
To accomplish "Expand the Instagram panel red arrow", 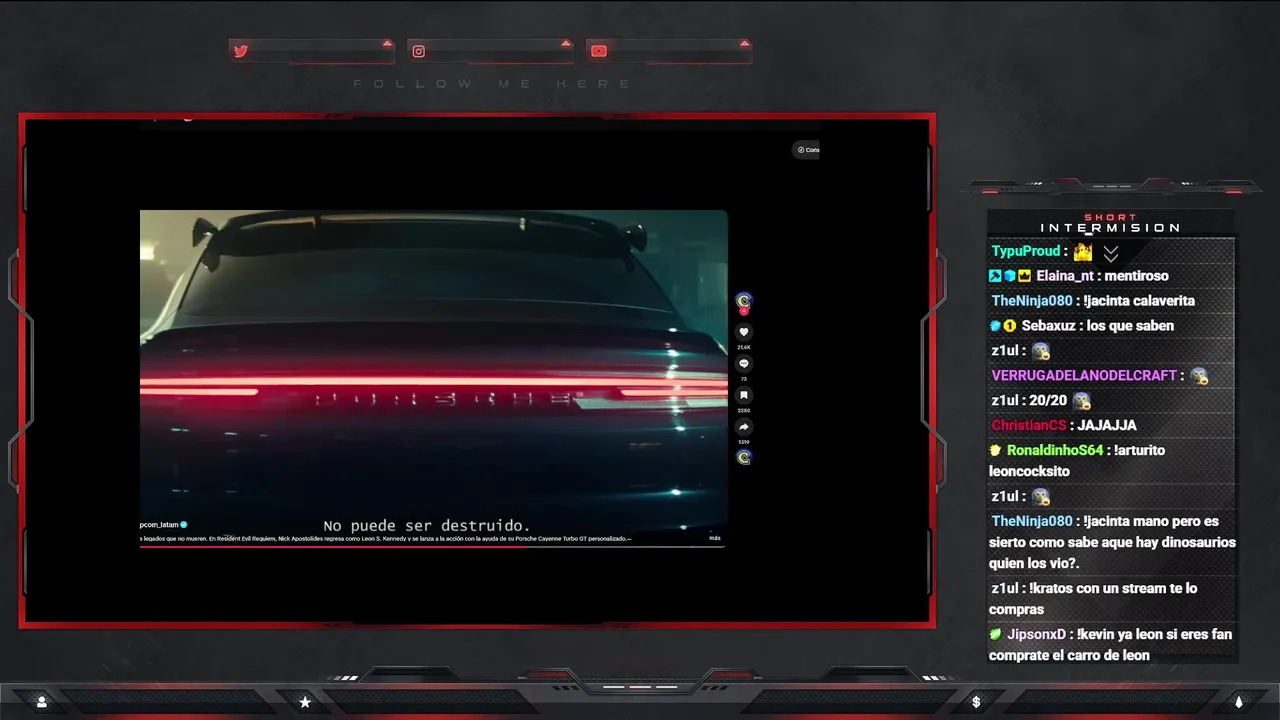I will pos(566,43).
